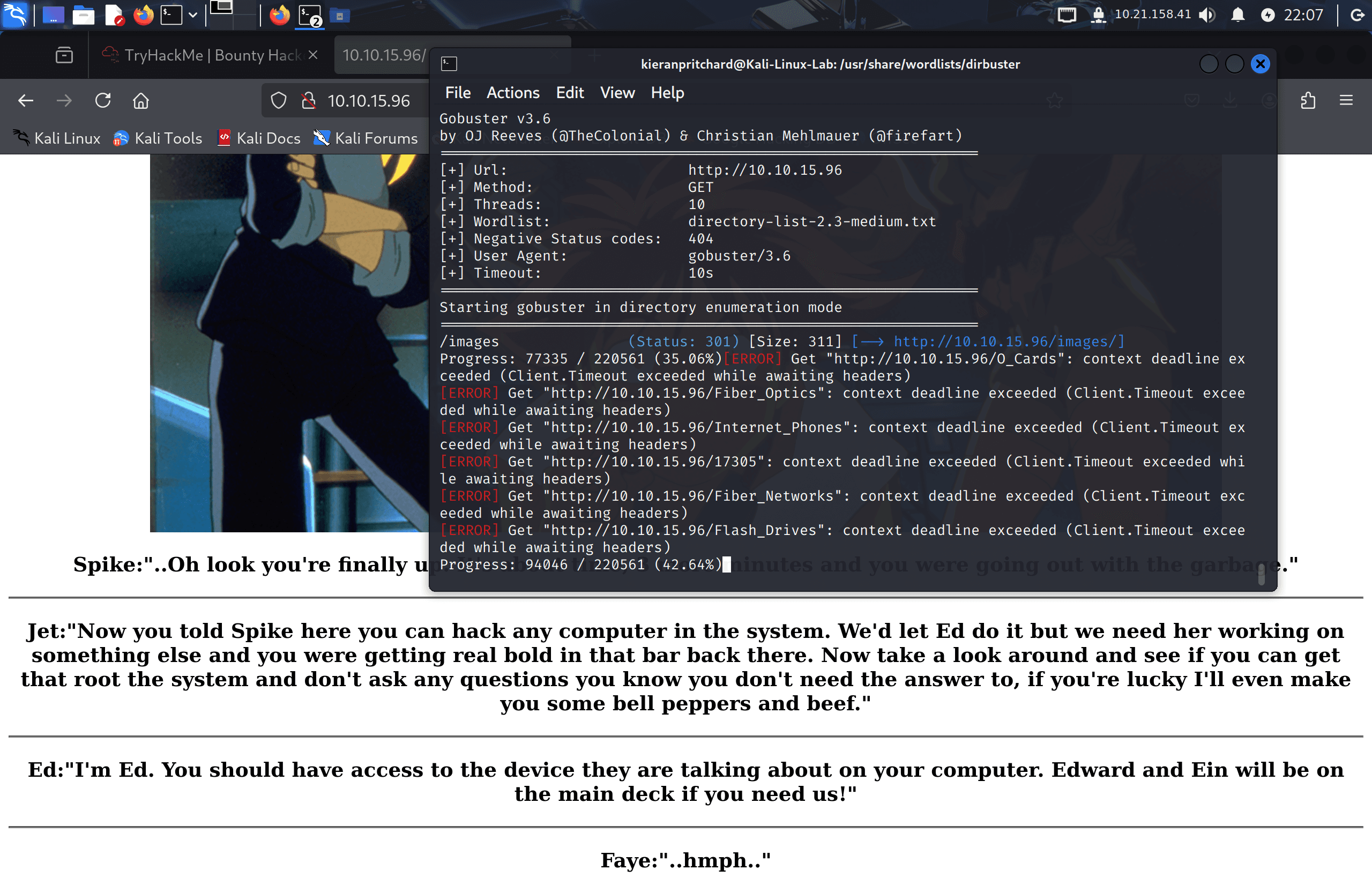Expand the terminal launcher dropdown arrow
This screenshot has height=892, width=1372.
pos(193,15)
